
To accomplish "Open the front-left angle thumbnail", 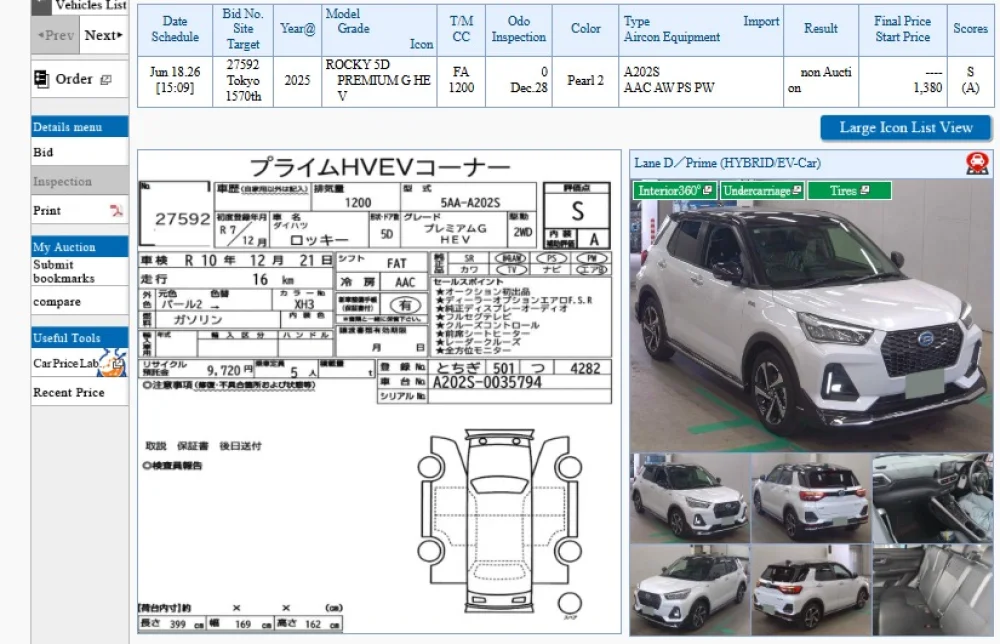I will pos(689,498).
